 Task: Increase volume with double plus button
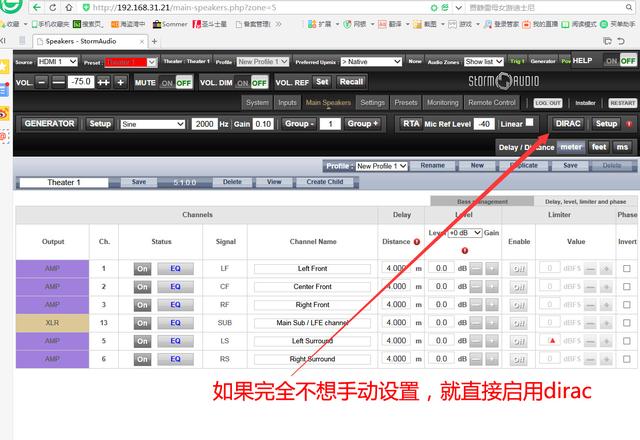(x=104, y=82)
